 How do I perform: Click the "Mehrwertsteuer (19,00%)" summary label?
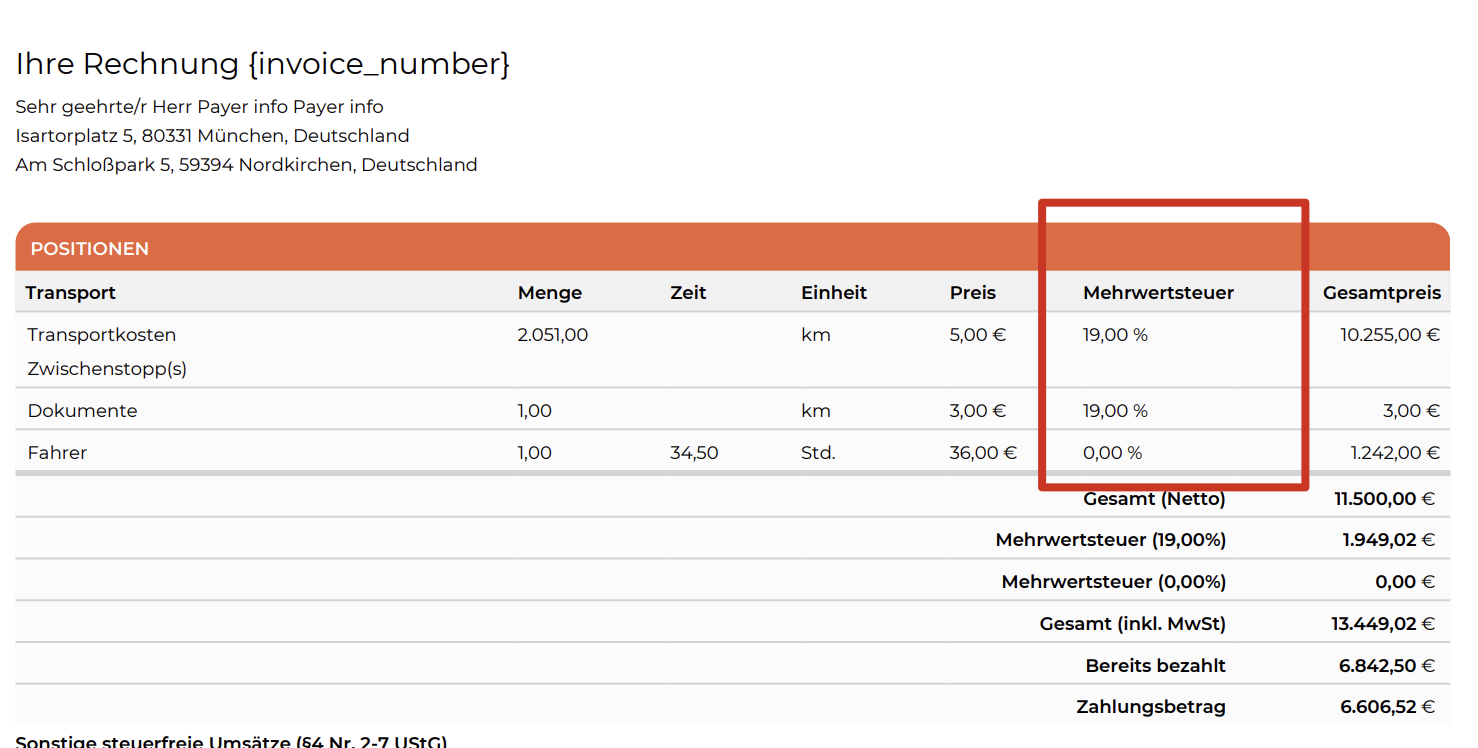pos(1111,540)
